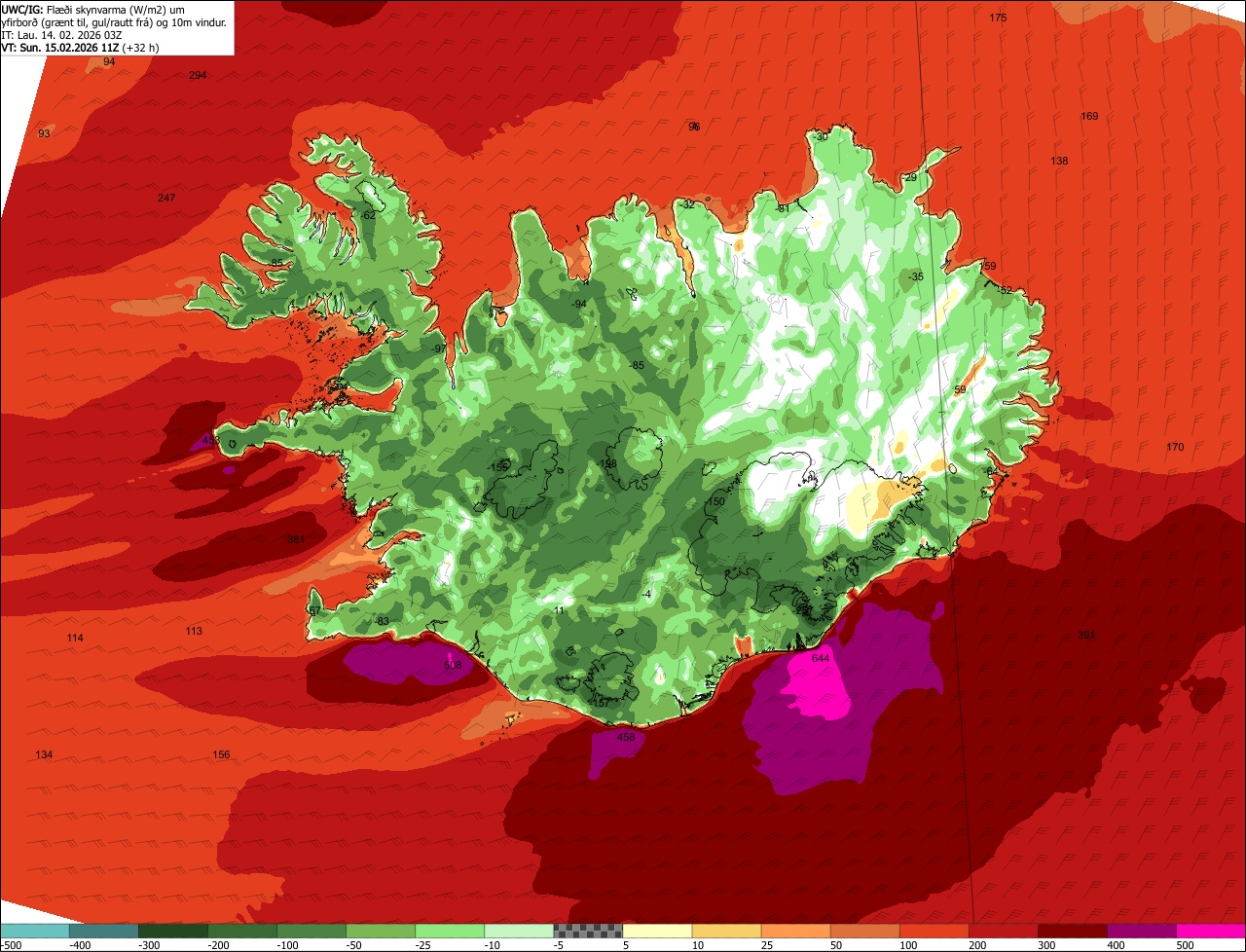Click the 508 value in the purple patch
The image size is (1246, 952).
click(x=453, y=666)
